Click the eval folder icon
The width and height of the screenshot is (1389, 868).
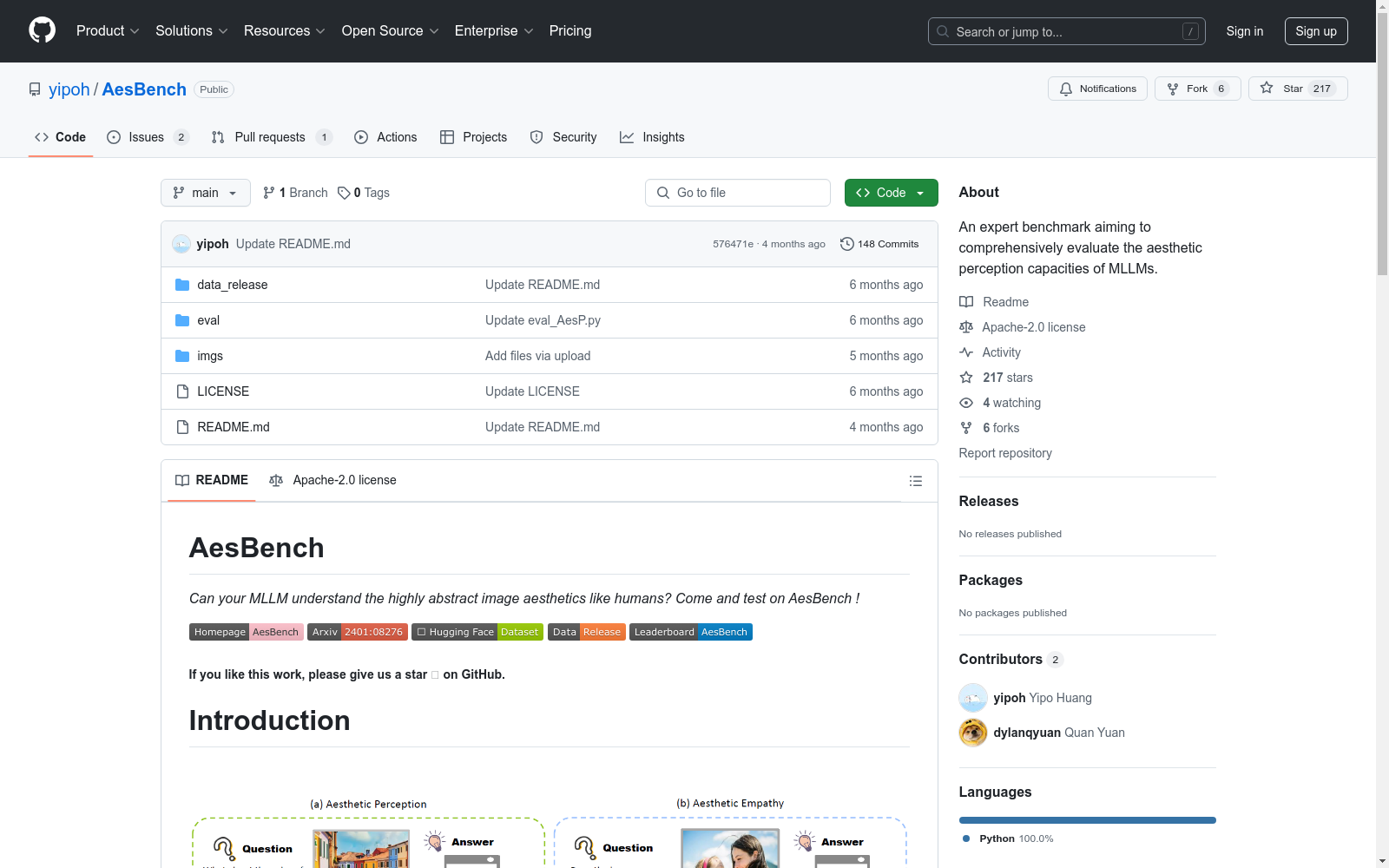(x=182, y=320)
